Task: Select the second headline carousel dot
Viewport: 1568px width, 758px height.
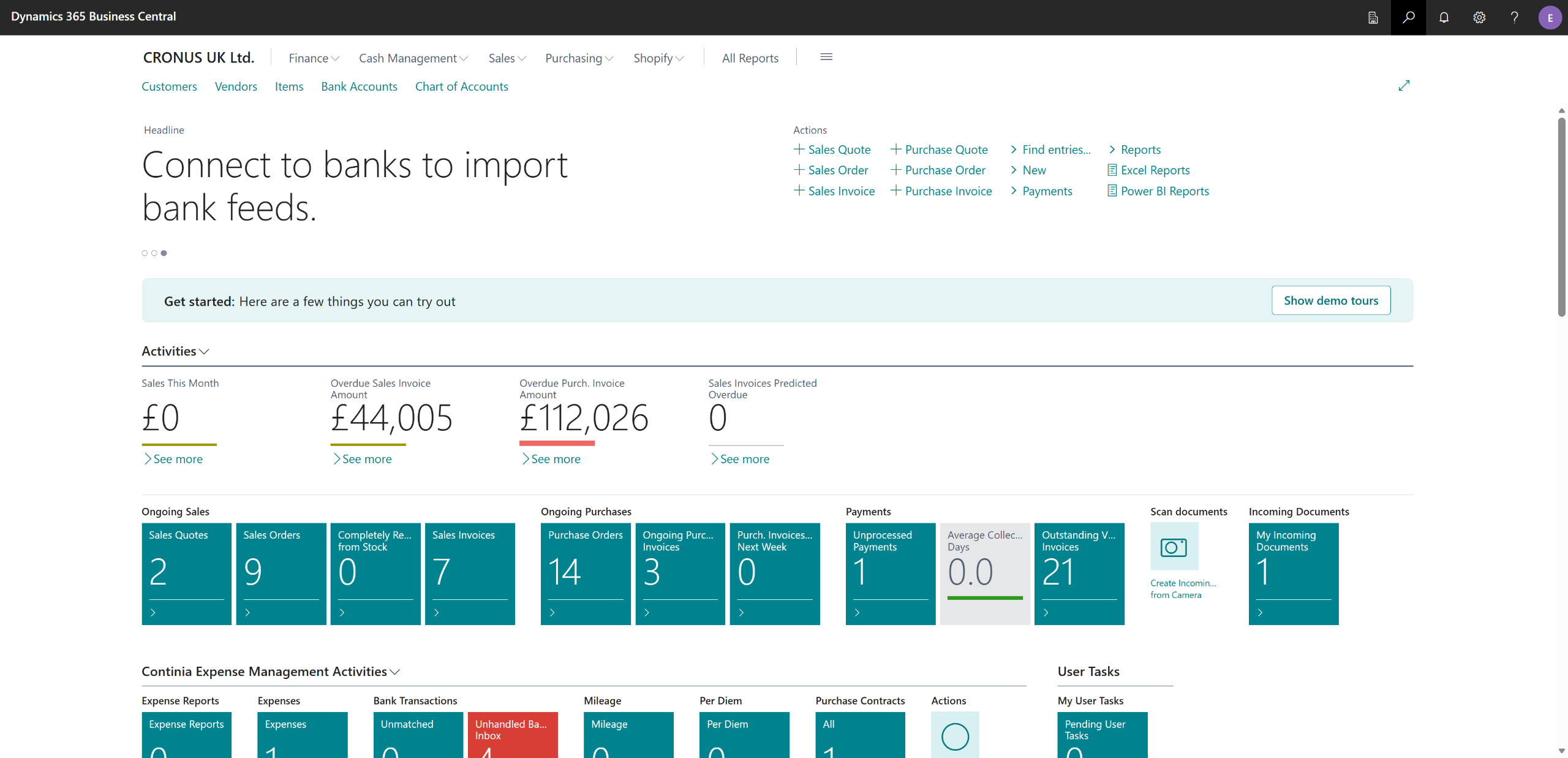Action: click(x=154, y=253)
